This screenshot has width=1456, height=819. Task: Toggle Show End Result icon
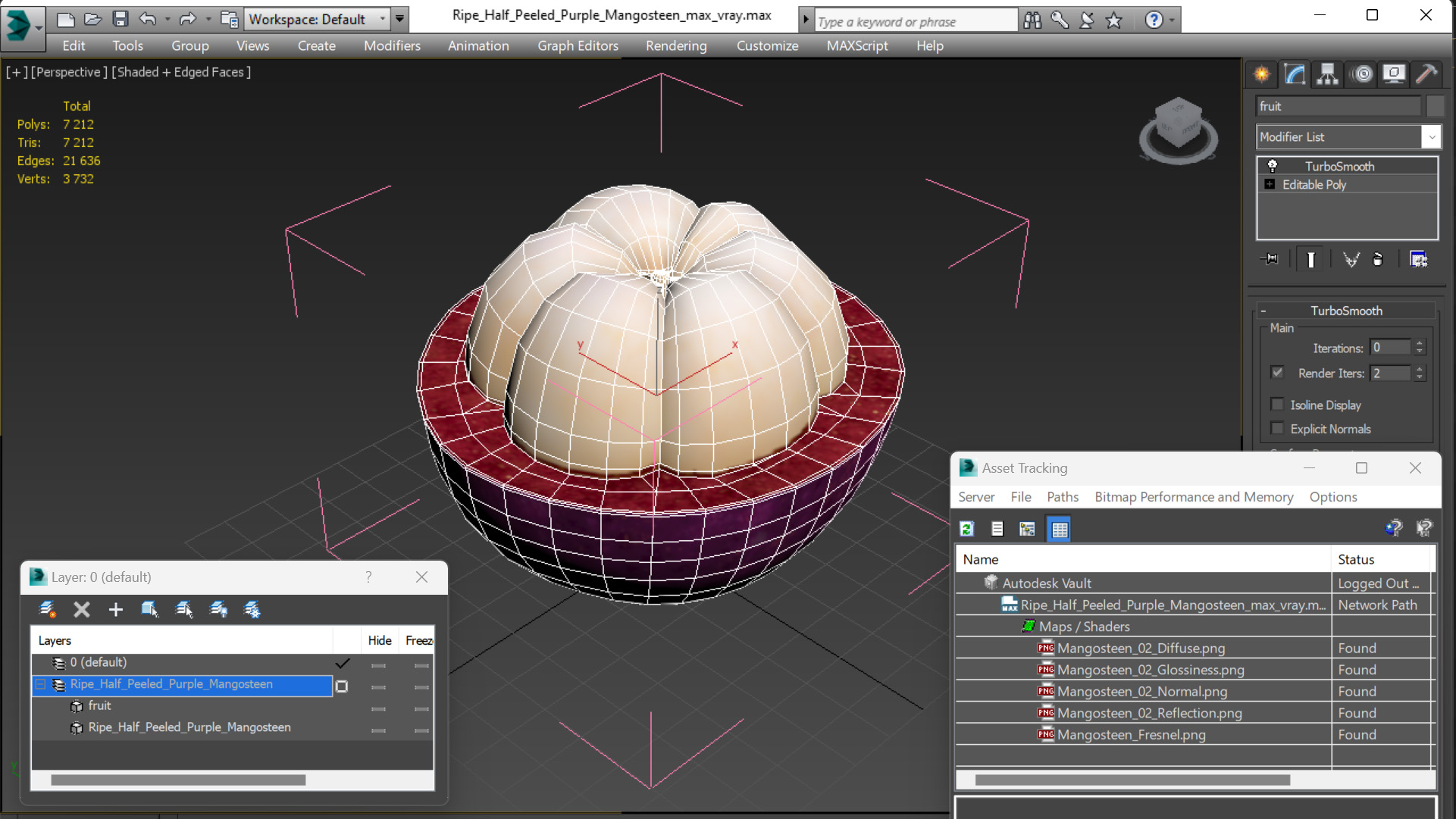coord(1310,259)
